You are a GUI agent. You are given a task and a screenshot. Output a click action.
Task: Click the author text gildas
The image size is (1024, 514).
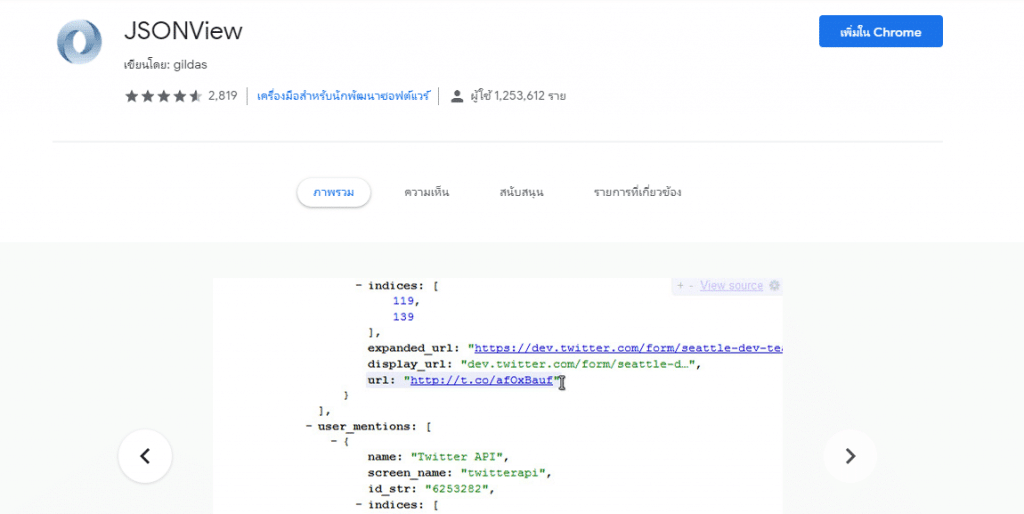pos(190,65)
